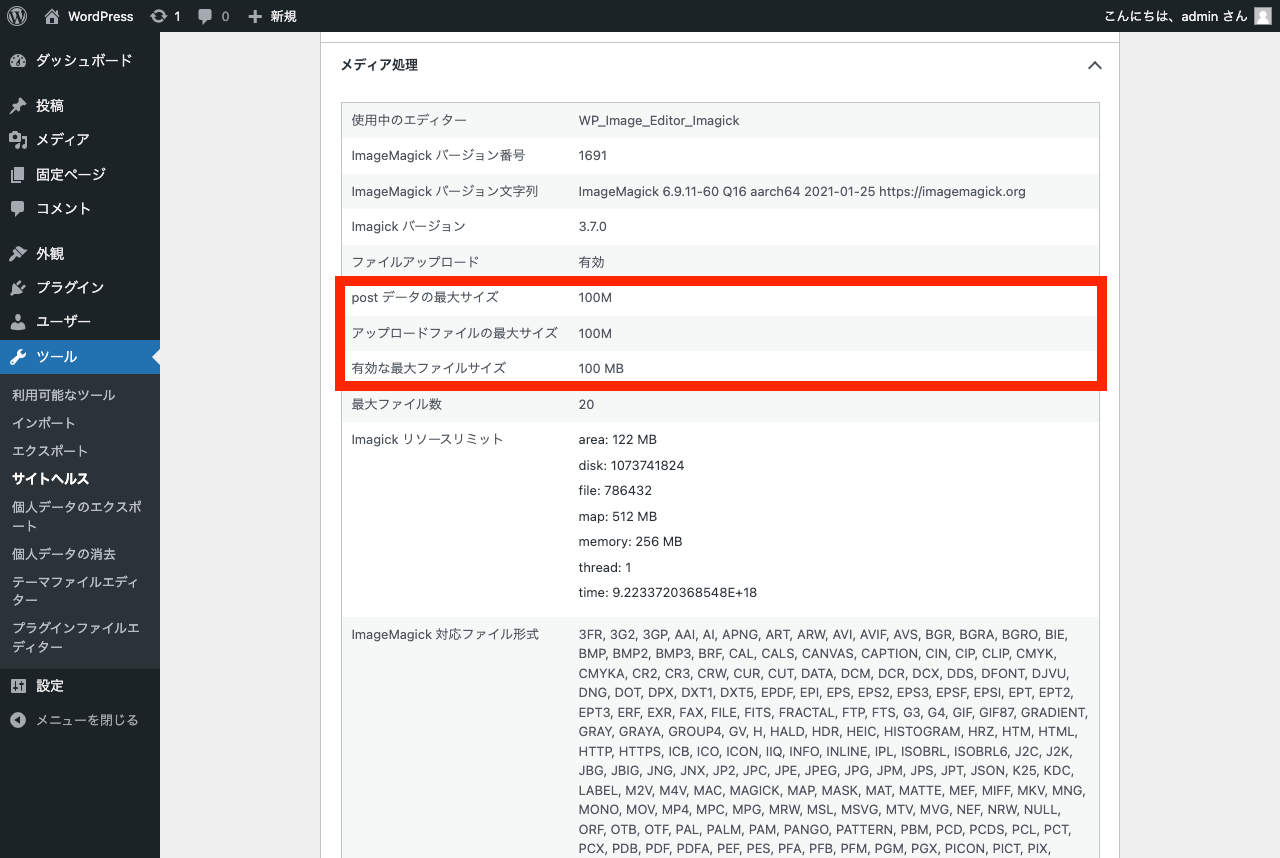1280x858 pixels.
Task: Click the ImageMagick version string value
Action: point(802,191)
